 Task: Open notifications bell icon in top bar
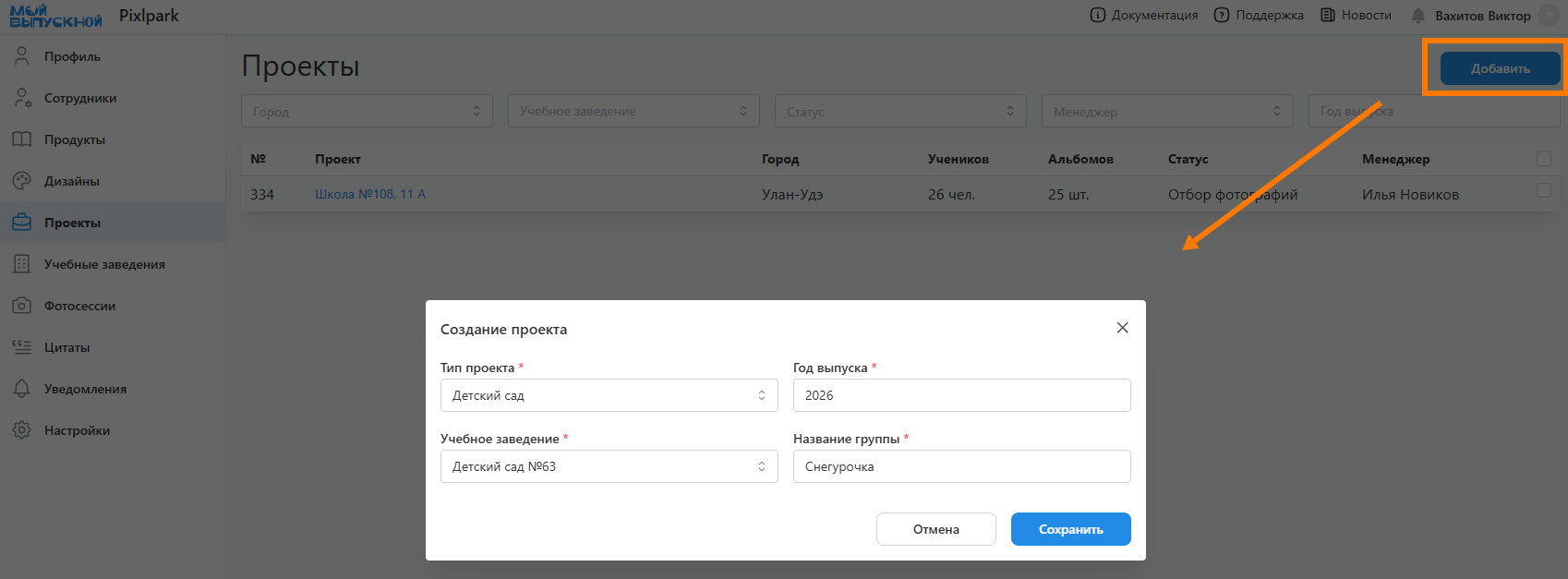(x=1418, y=16)
